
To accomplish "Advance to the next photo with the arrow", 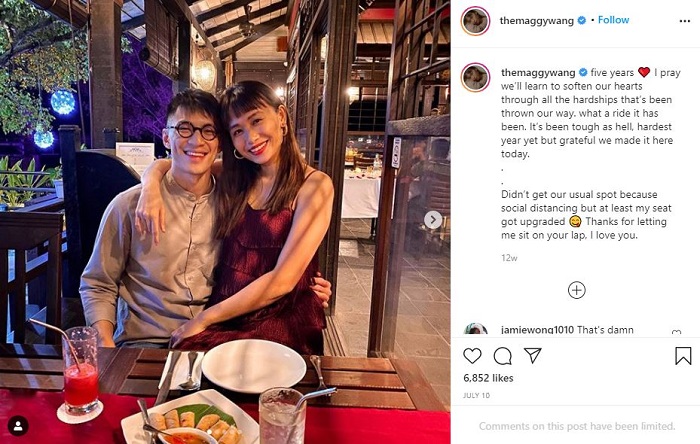I will pyautogui.click(x=433, y=219).
